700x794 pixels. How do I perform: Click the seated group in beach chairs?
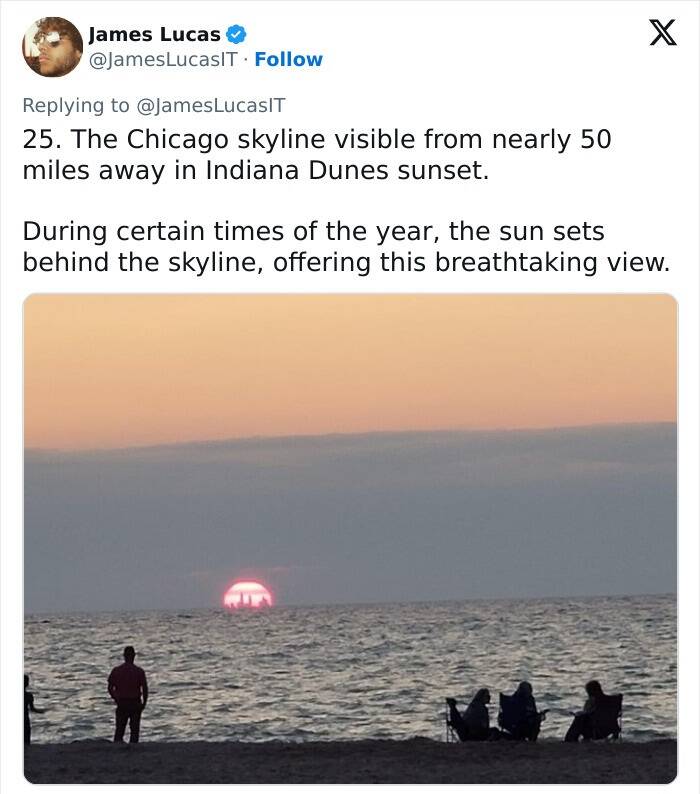(x=535, y=713)
